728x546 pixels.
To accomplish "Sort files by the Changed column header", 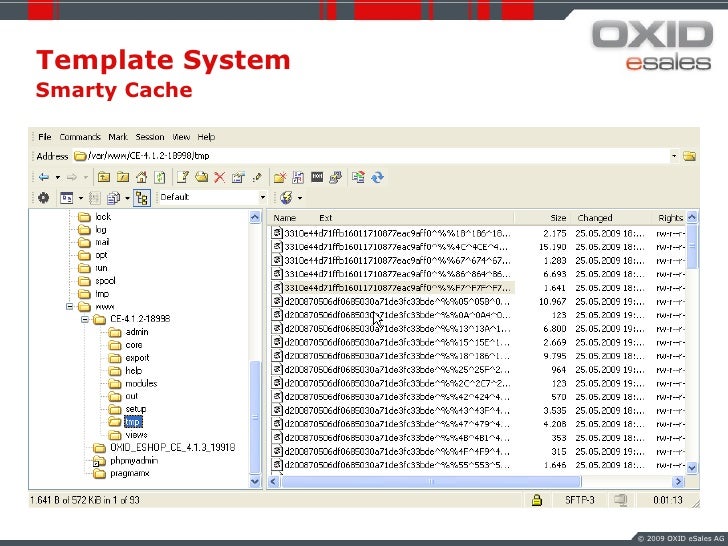I will 595,218.
